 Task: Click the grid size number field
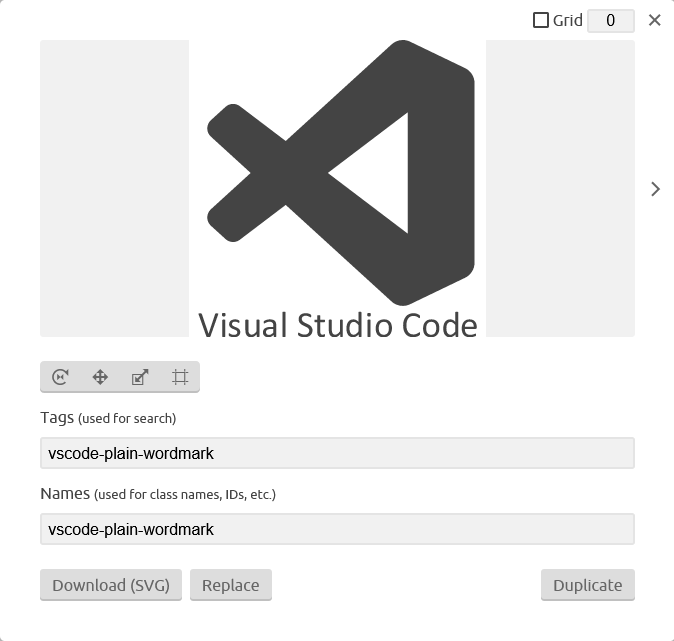pos(611,20)
